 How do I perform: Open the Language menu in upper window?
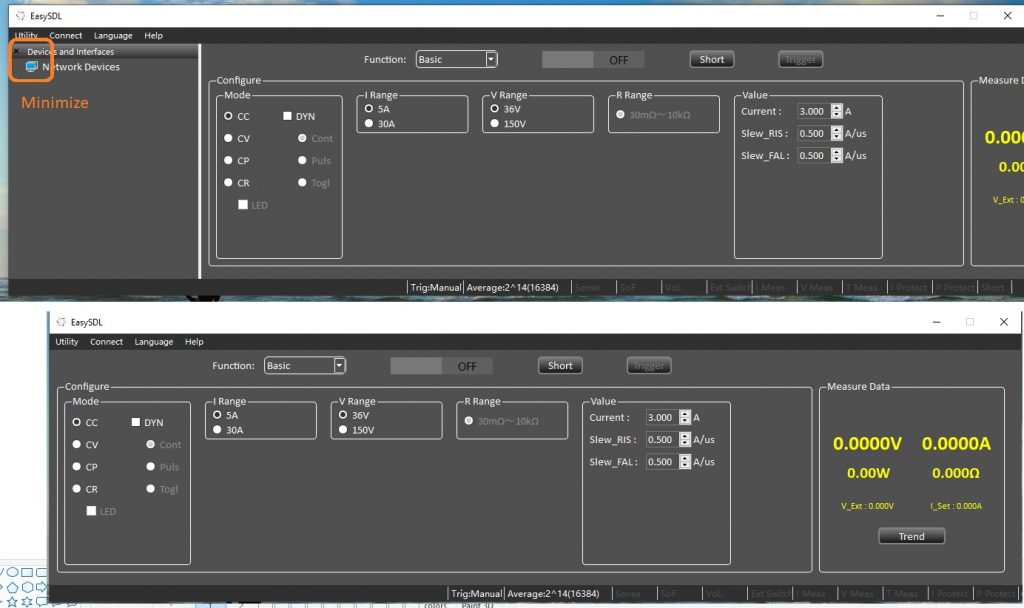(x=113, y=36)
